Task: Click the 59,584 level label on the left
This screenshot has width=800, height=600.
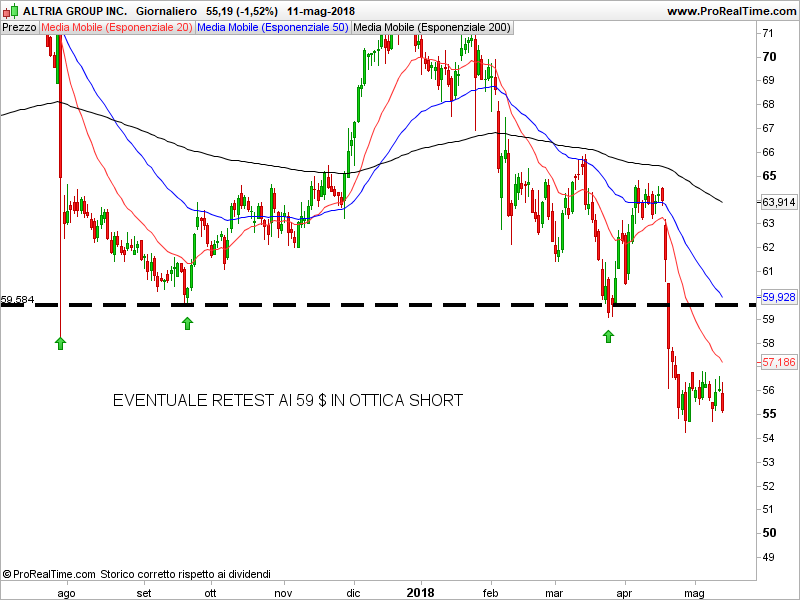Action: [x=18, y=298]
